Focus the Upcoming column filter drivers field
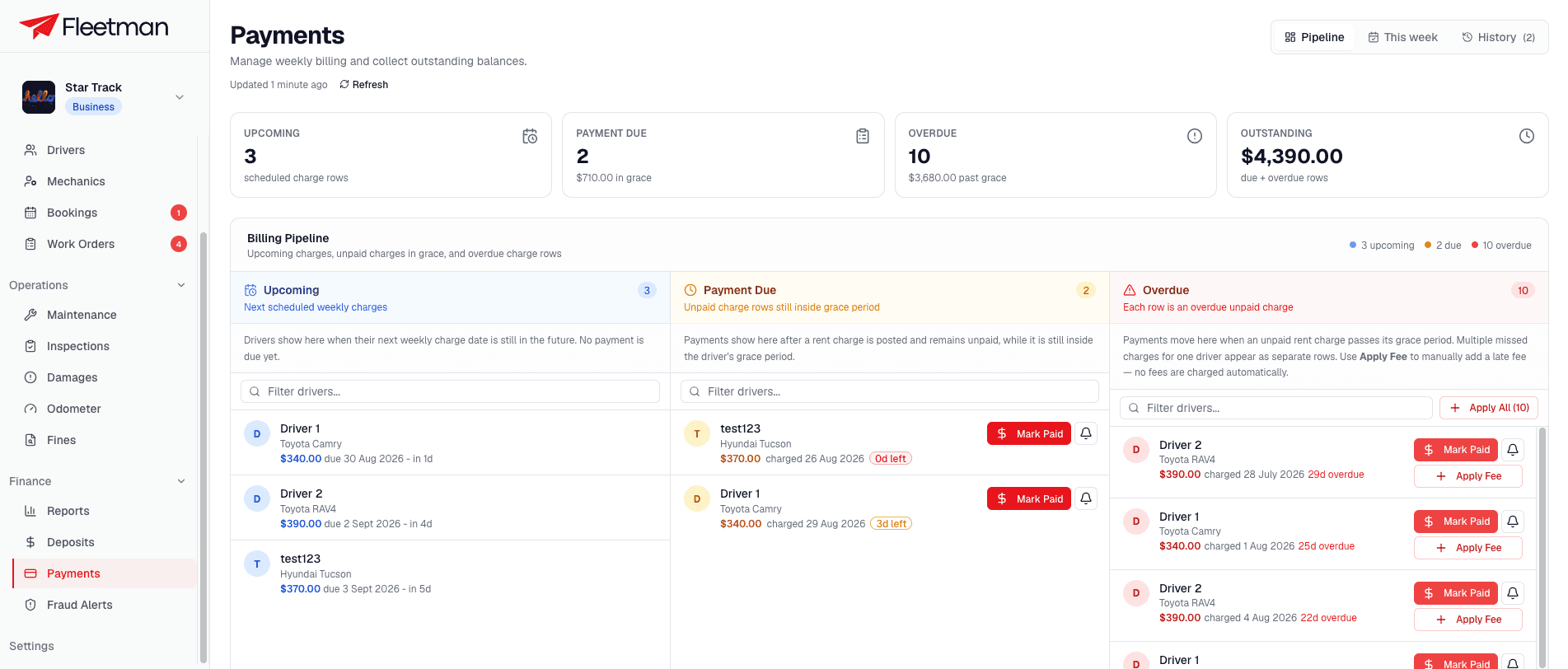The height and width of the screenshot is (669, 1568). 450,391
